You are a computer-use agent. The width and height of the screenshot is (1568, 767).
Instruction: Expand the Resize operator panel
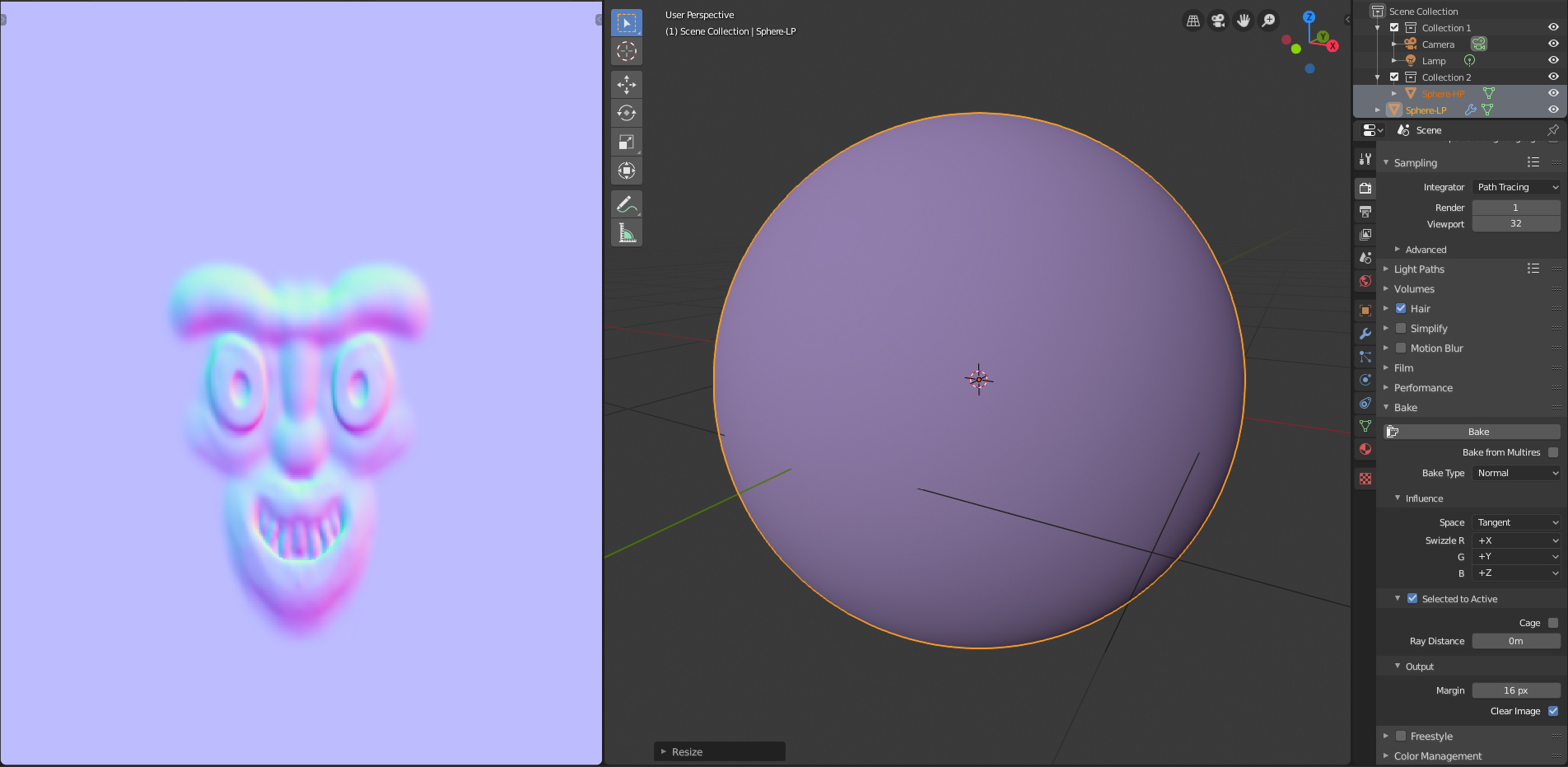[720, 751]
